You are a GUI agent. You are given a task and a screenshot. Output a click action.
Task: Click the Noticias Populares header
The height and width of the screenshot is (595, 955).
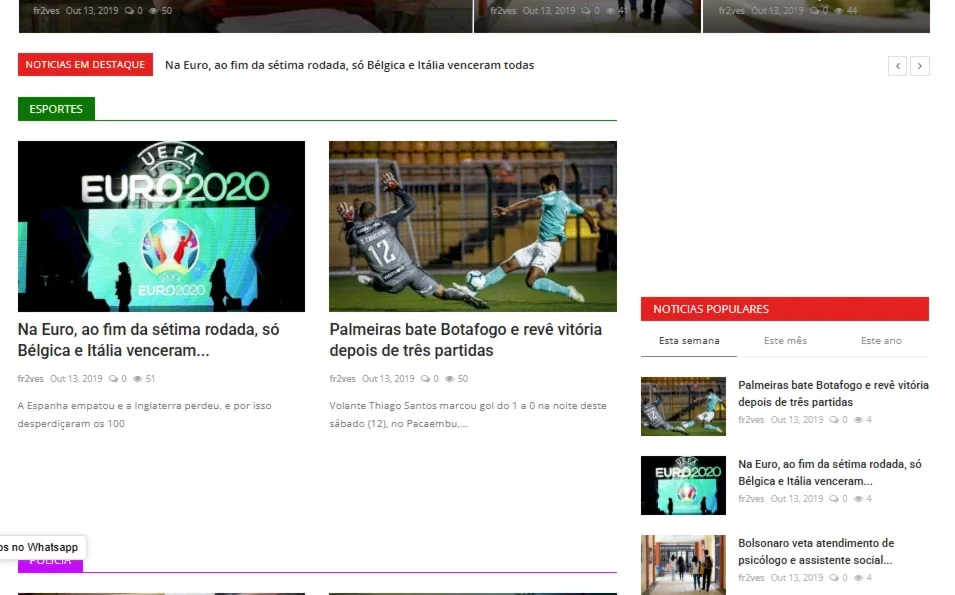784,309
